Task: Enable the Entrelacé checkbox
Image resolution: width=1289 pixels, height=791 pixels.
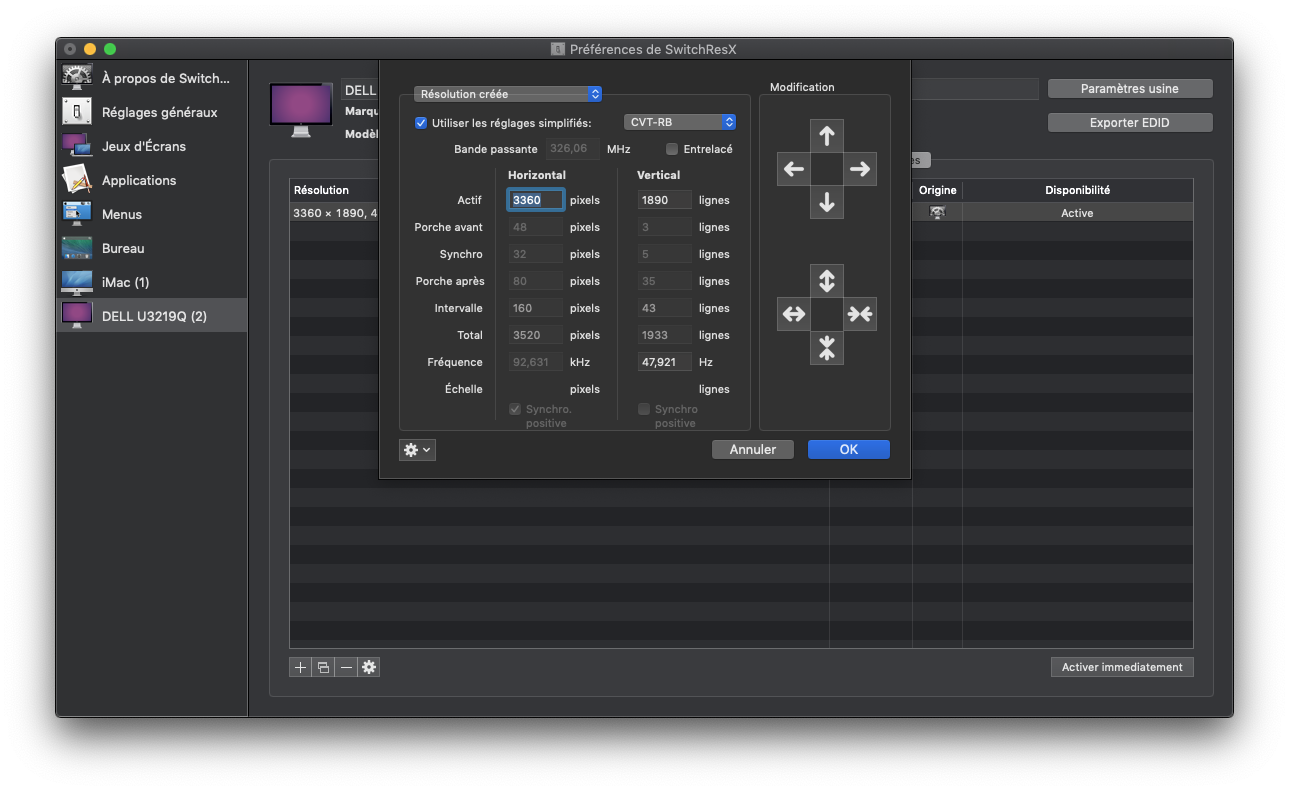Action: 672,149
